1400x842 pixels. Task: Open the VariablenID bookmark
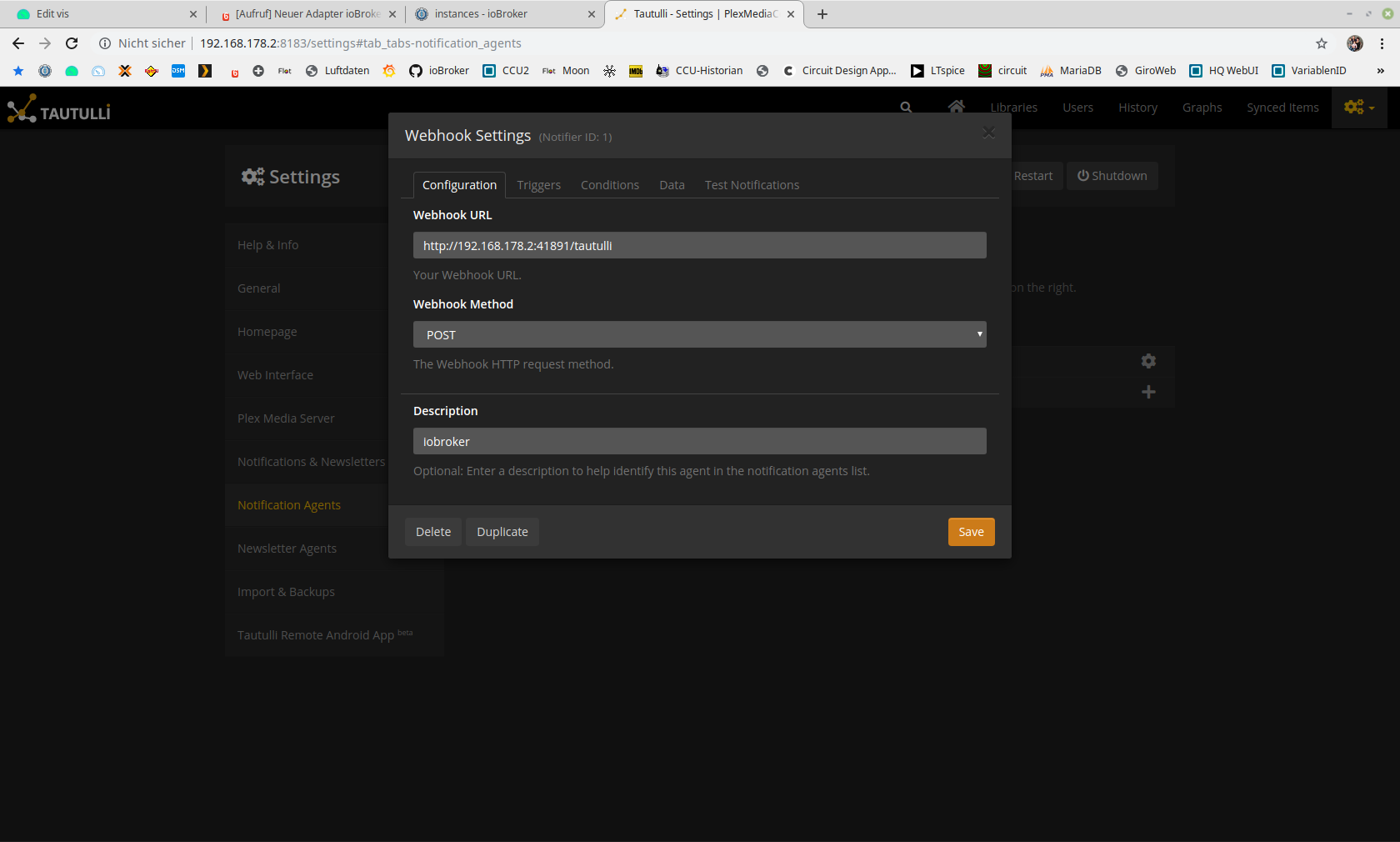tap(1309, 71)
